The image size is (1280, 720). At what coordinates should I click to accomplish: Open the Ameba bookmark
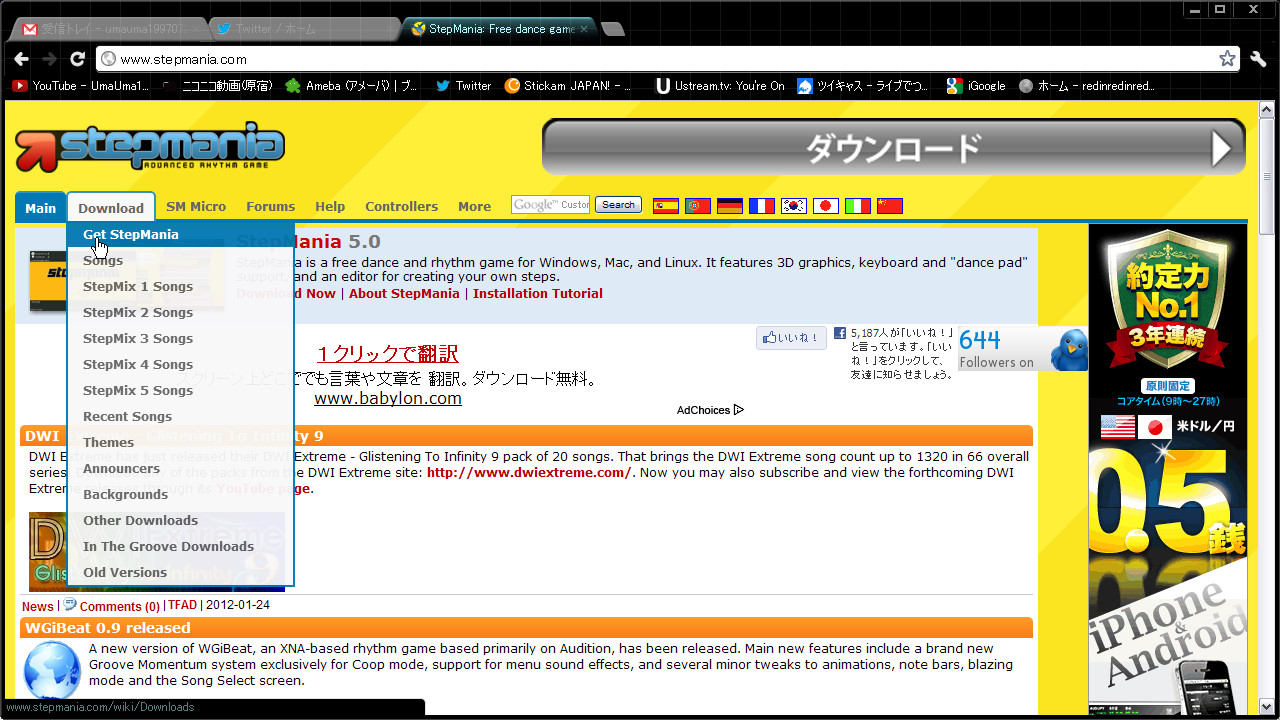[x=352, y=86]
